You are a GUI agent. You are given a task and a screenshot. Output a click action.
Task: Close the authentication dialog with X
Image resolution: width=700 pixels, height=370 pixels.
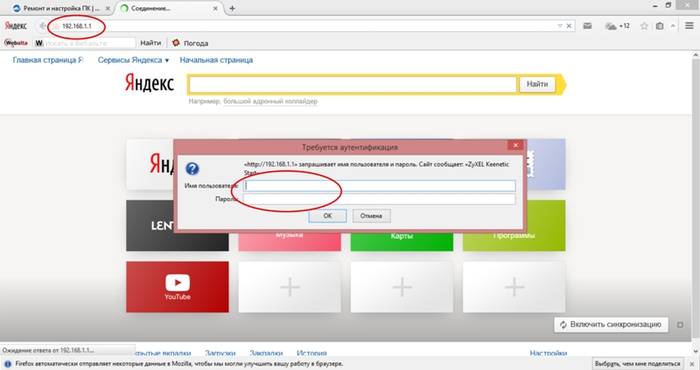[515, 145]
